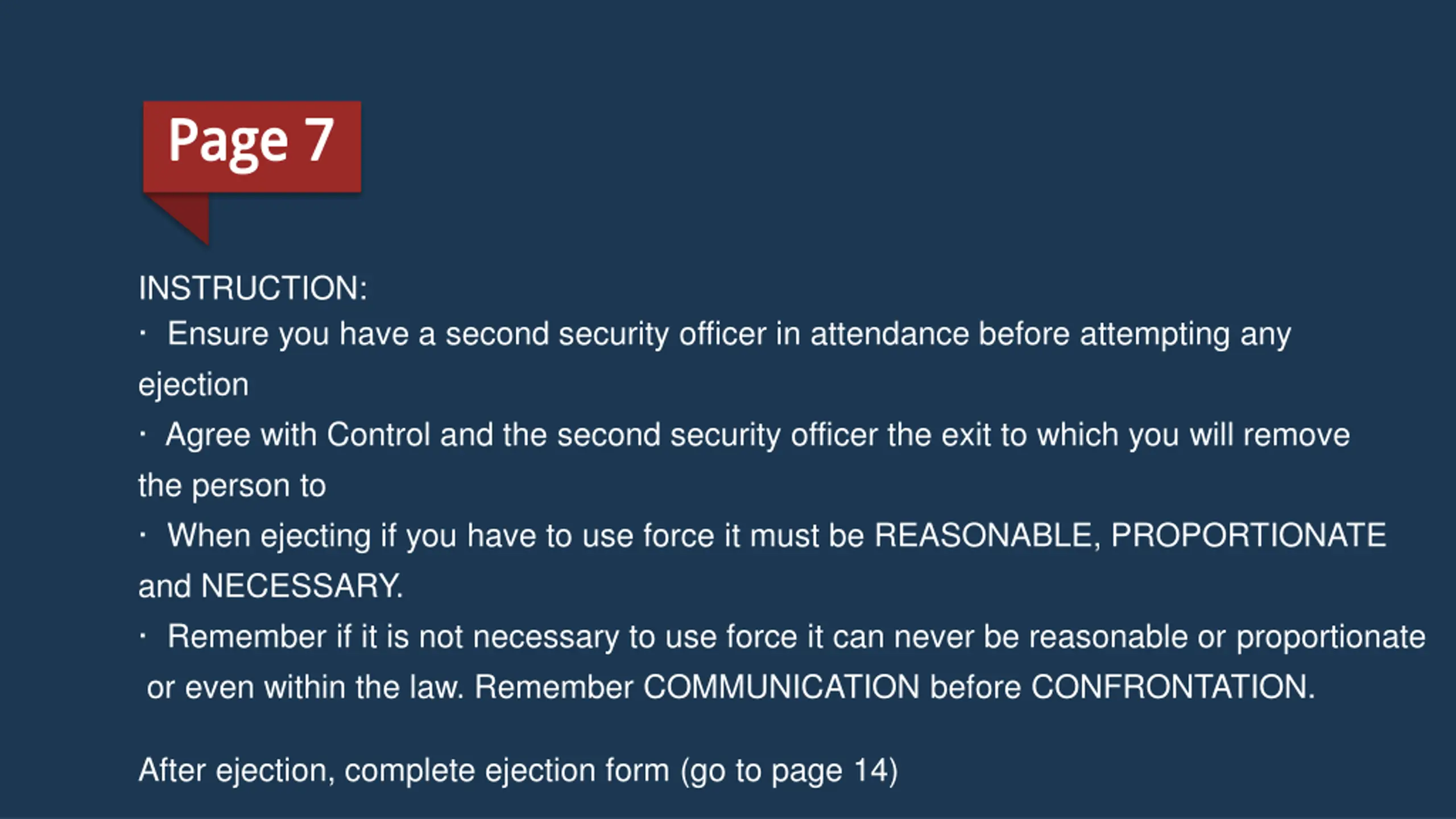Select the word COMMUNICATION
This screenshot has width=1456, height=819.
click(781, 687)
